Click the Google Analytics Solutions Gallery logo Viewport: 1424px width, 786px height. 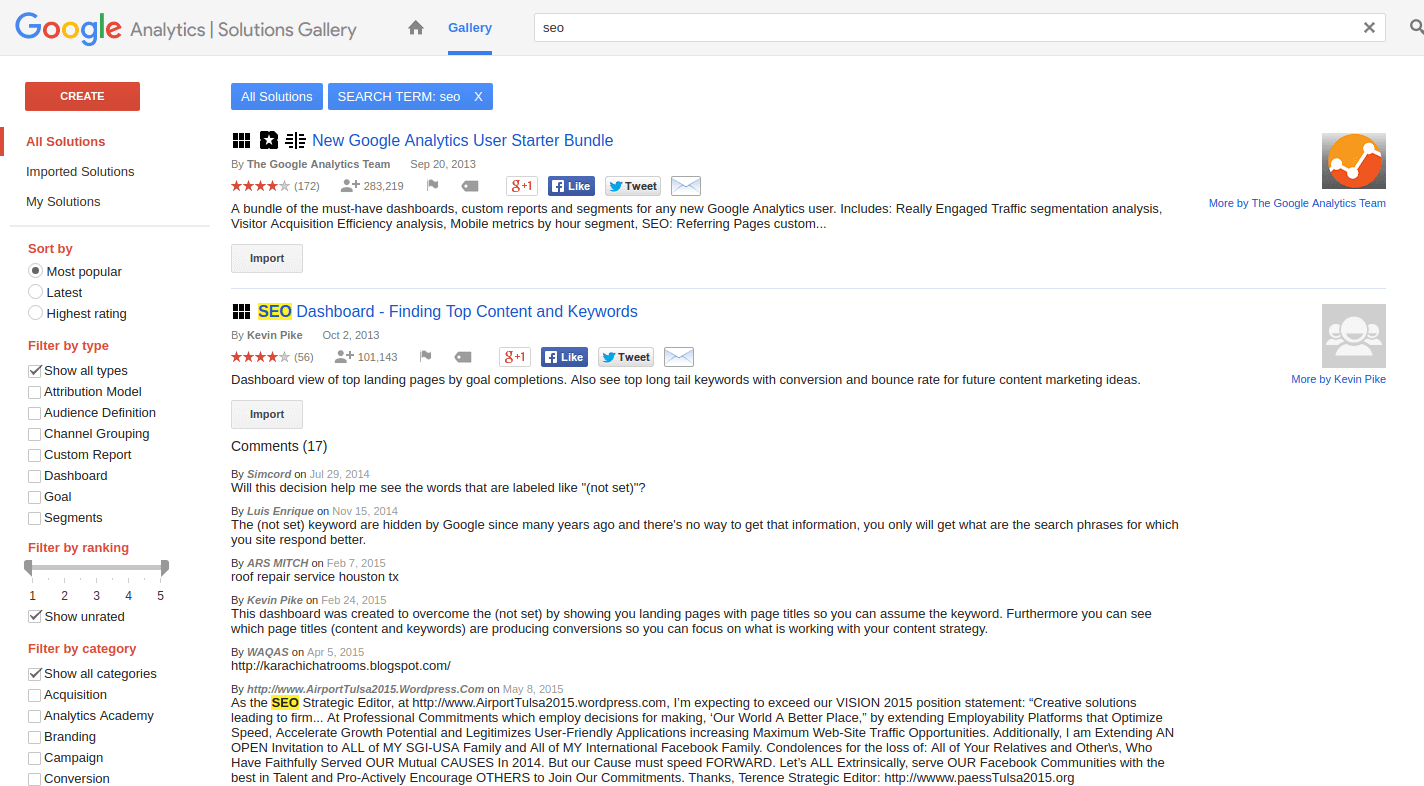[186, 28]
